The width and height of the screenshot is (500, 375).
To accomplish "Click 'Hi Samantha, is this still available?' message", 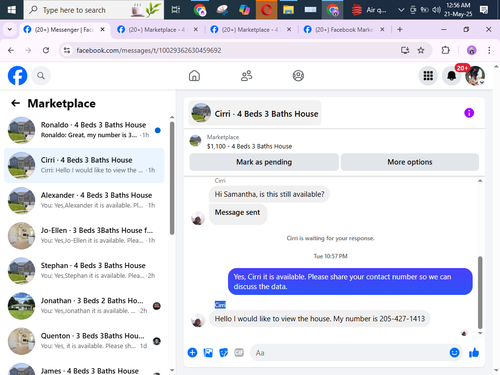I will [x=269, y=194].
